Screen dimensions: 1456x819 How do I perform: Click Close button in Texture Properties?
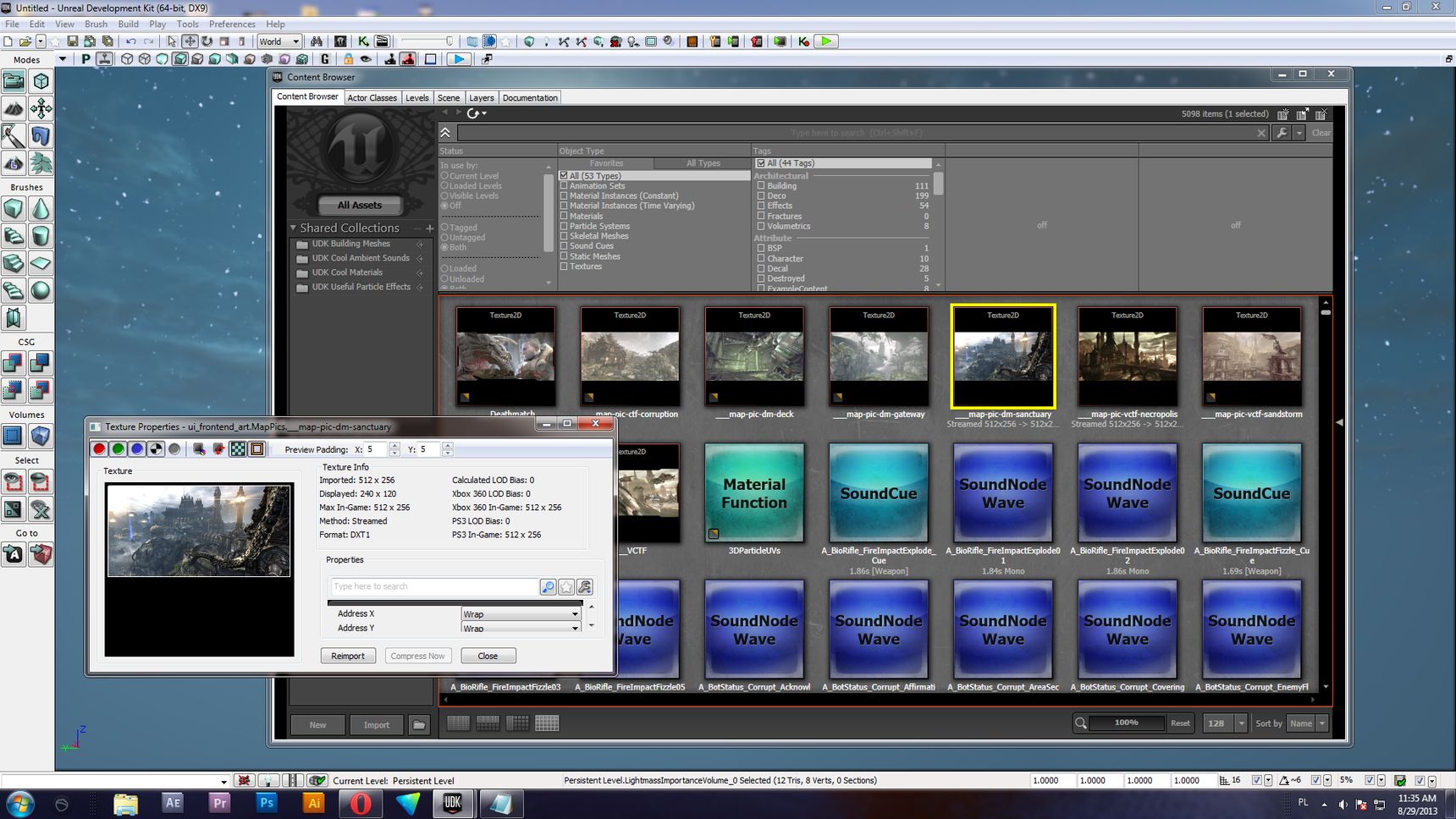coord(488,656)
